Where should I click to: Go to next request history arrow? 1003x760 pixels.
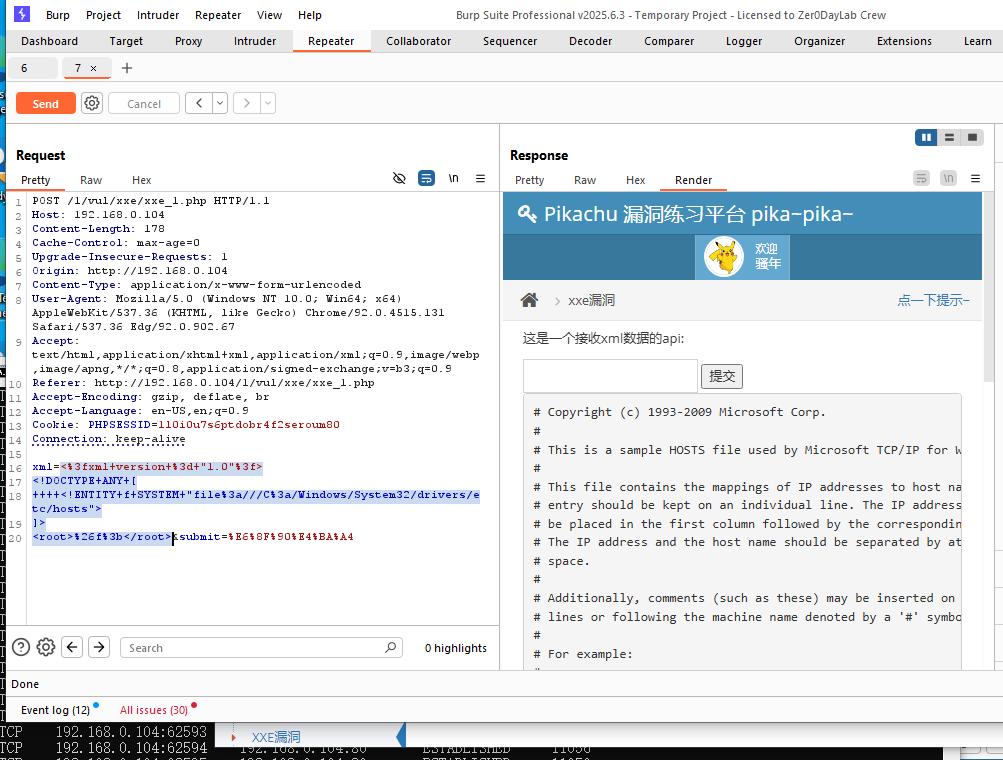click(247, 103)
